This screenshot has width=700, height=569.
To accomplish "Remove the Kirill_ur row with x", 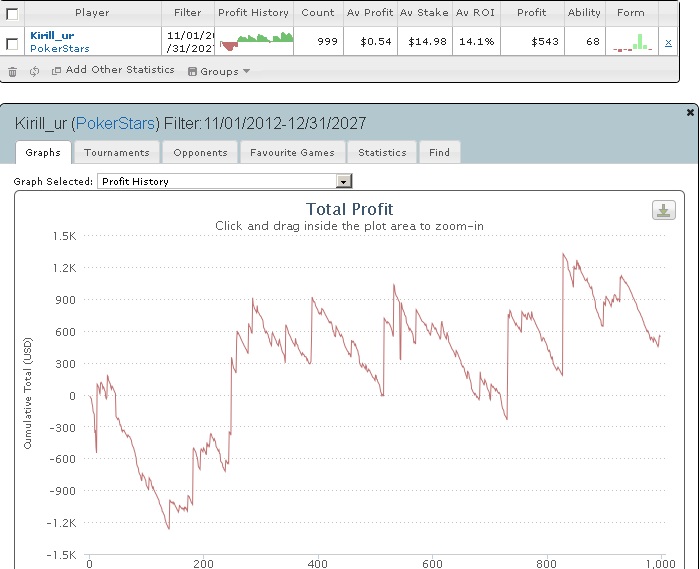I will point(668,43).
